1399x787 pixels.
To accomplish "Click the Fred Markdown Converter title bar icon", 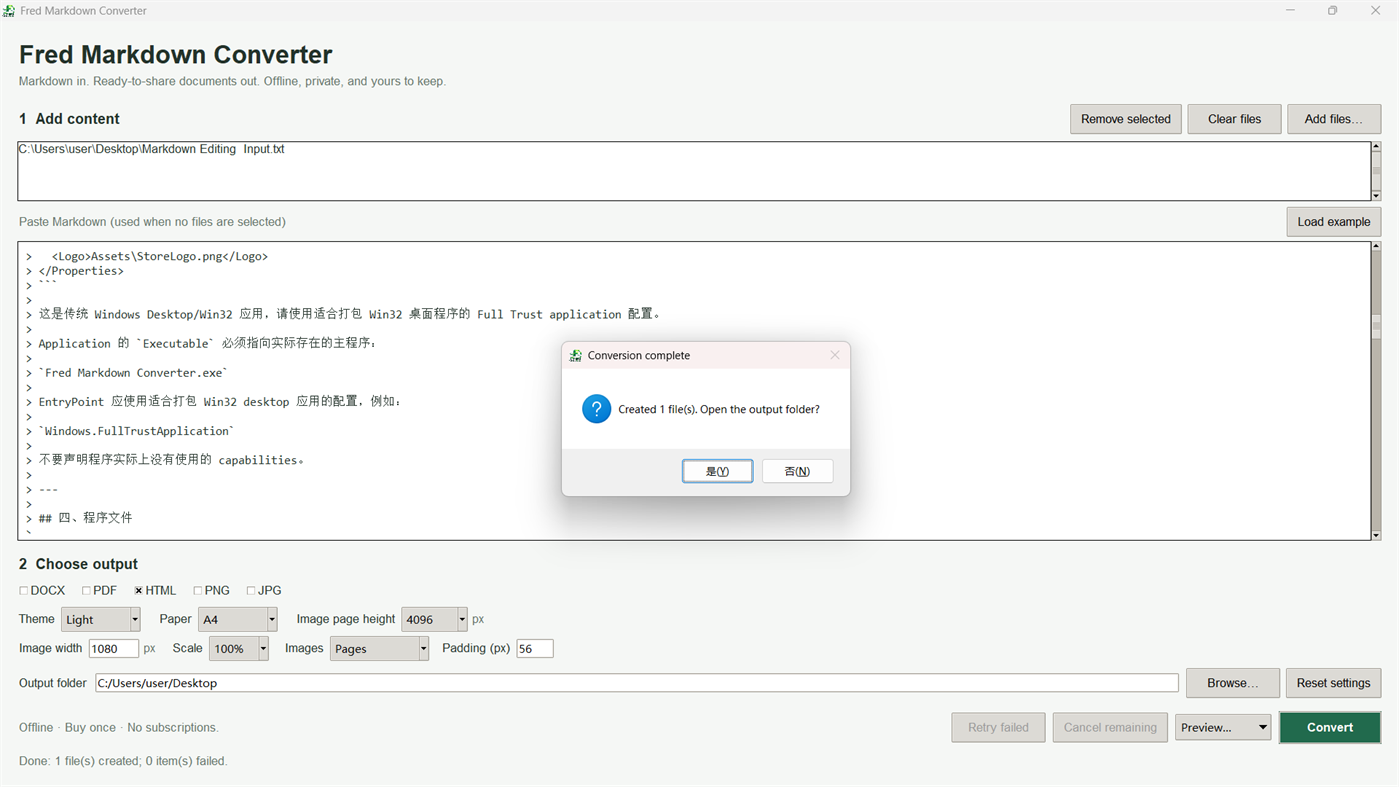I will pyautogui.click(x=8, y=11).
